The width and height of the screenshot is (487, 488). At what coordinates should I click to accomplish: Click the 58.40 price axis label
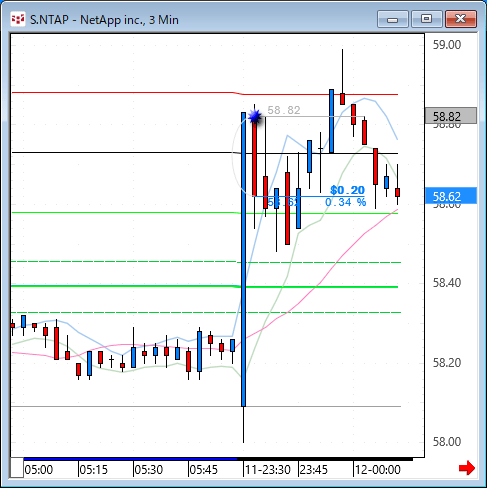pos(447,283)
